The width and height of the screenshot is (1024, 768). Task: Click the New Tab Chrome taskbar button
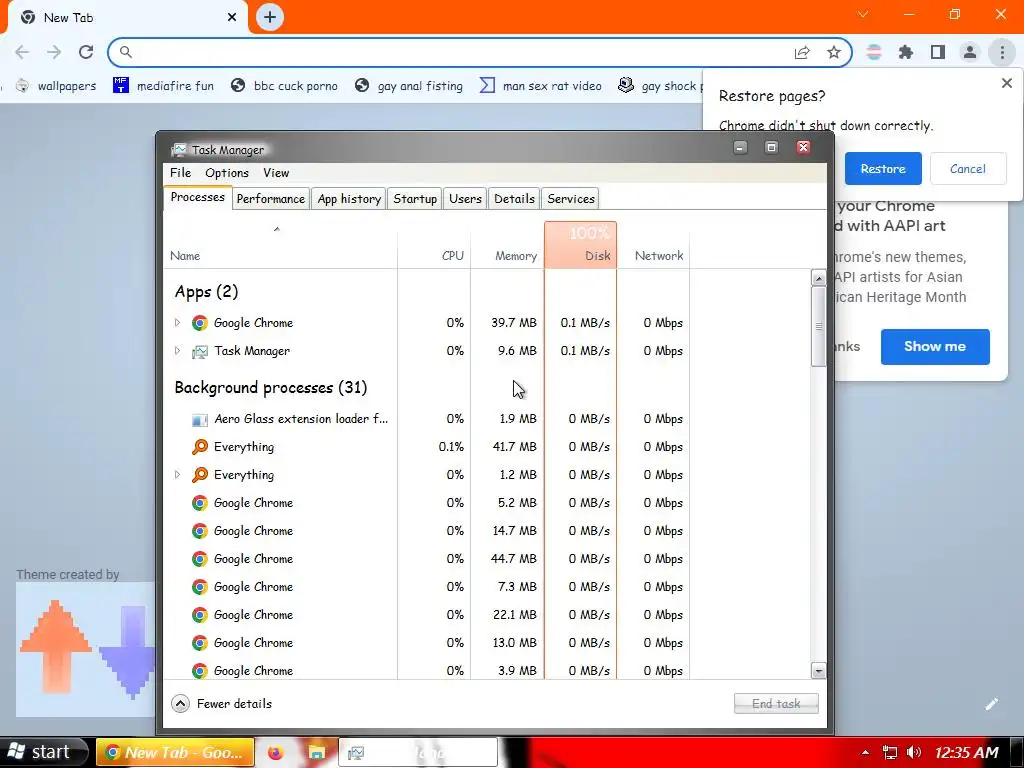(174, 752)
